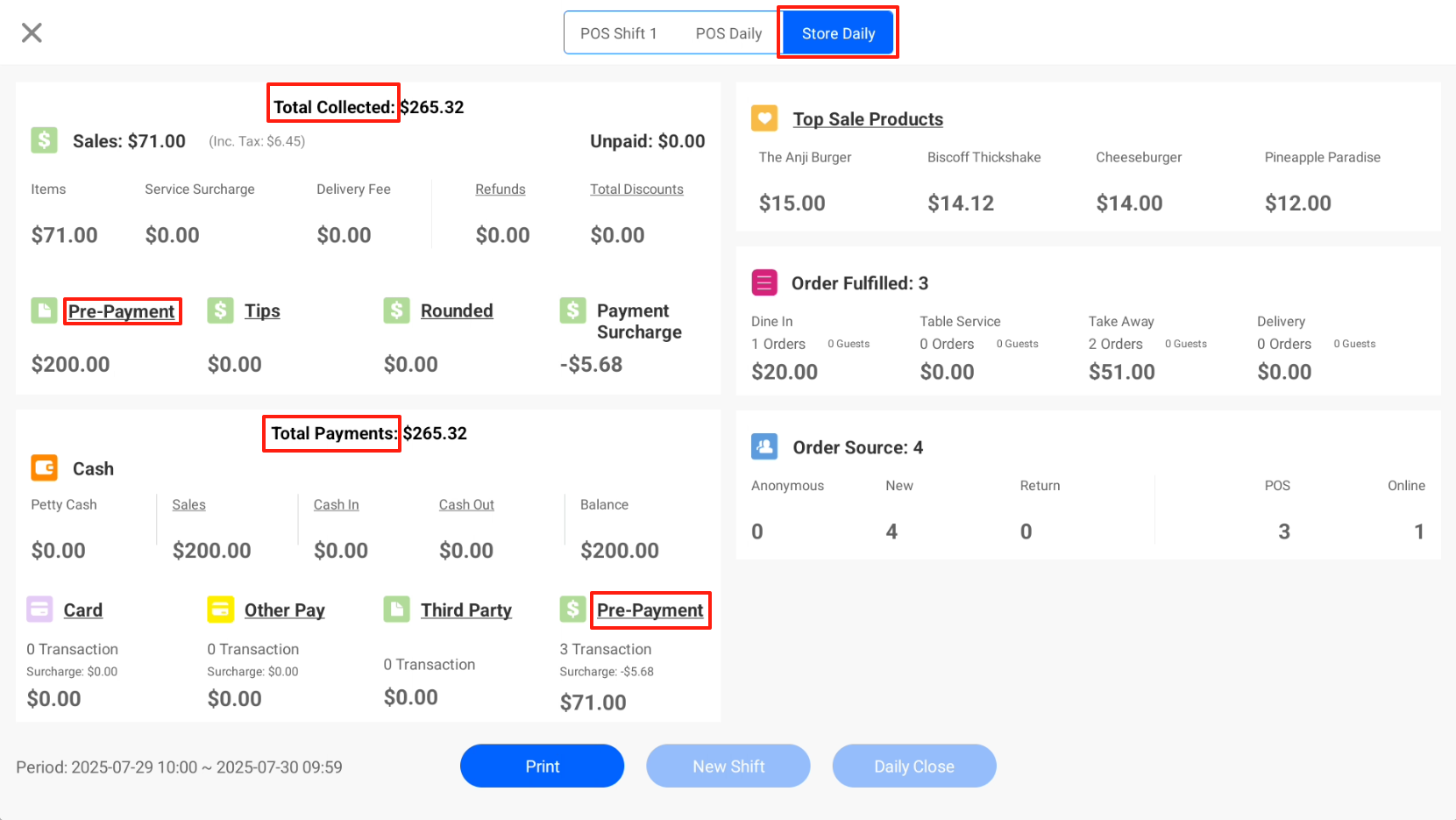Click the POS order source count 3
Screen dimensions: 1456x820
coord(1284,531)
